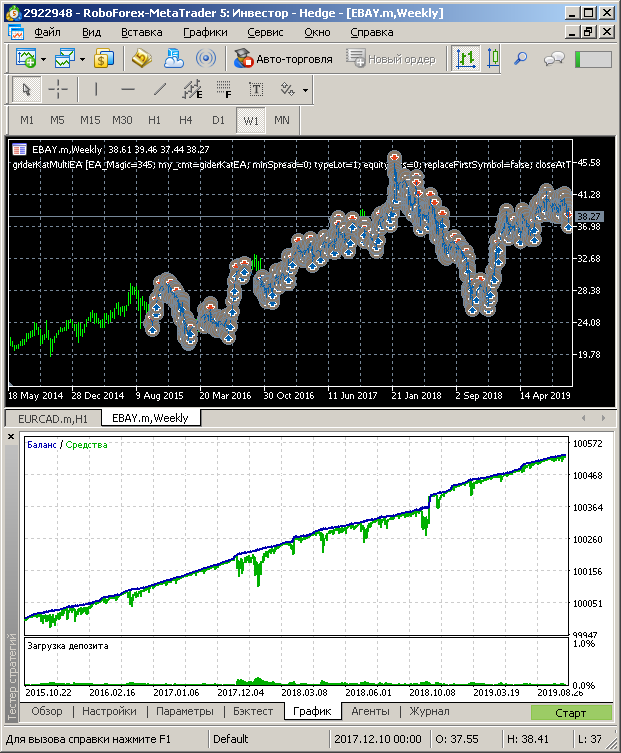Open the Сервис menu
Image resolution: width=621 pixels, height=753 pixels.
click(265, 33)
